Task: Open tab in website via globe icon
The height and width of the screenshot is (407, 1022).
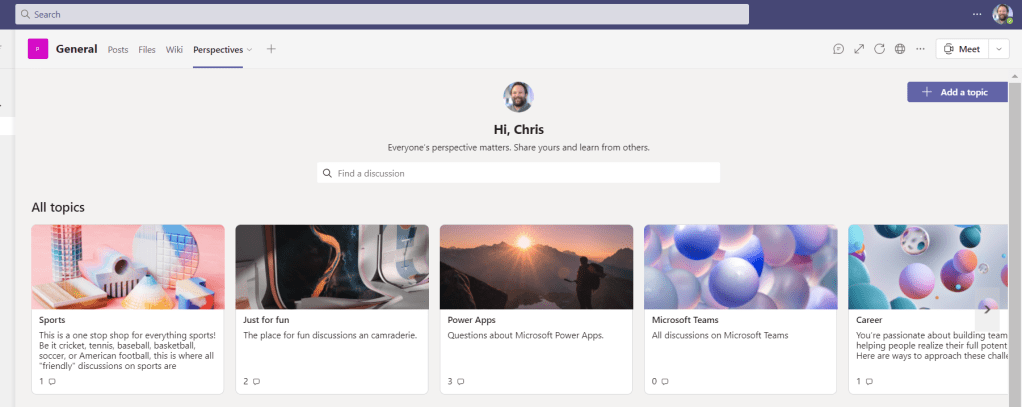Action: click(900, 49)
